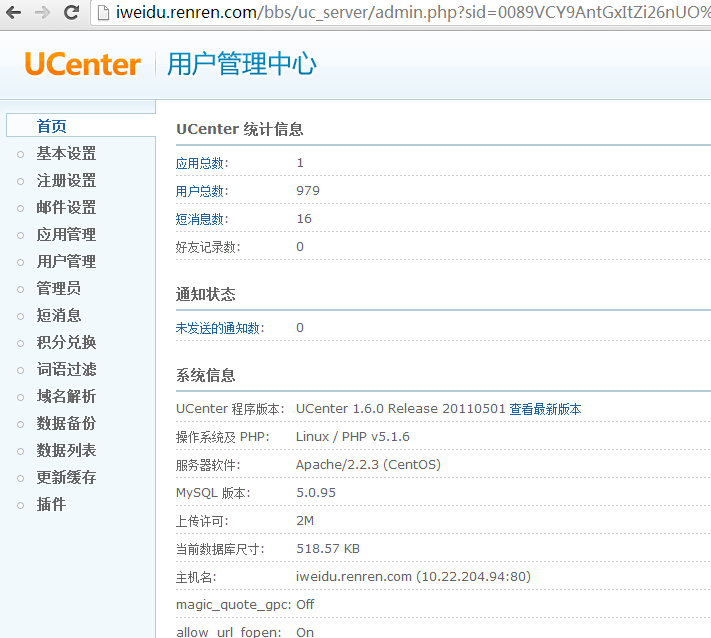Click the browser back arrow
The height and width of the screenshot is (638, 711).
[x=14, y=12]
